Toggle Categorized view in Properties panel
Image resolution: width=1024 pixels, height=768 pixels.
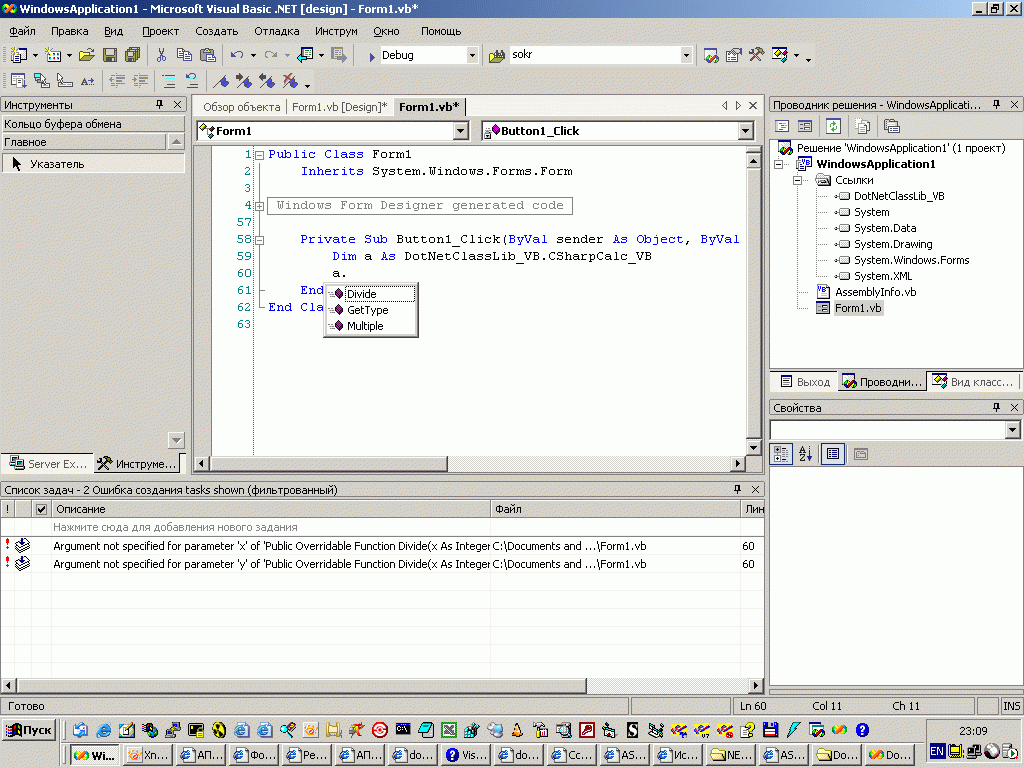click(781, 454)
